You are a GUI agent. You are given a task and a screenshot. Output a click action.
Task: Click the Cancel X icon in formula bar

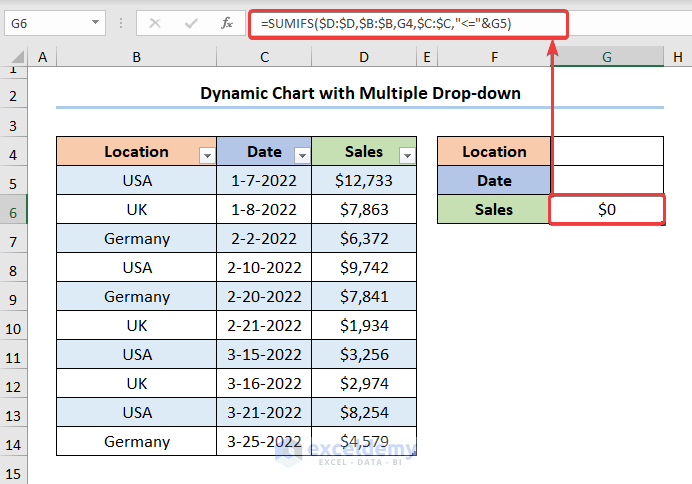[155, 23]
